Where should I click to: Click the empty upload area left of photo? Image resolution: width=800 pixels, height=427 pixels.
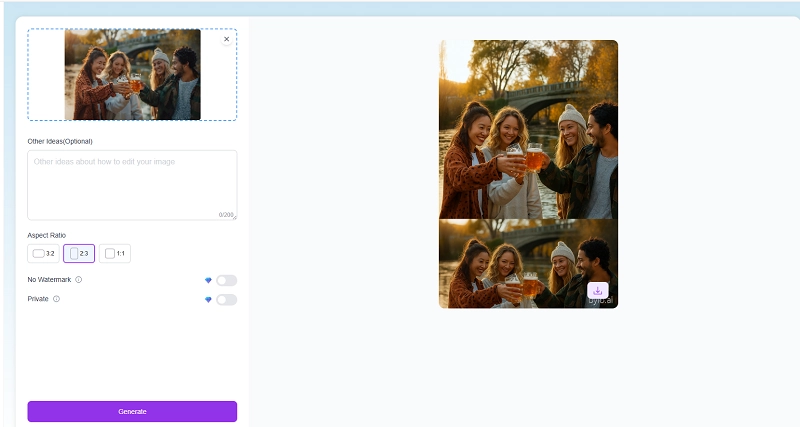(46, 75)
